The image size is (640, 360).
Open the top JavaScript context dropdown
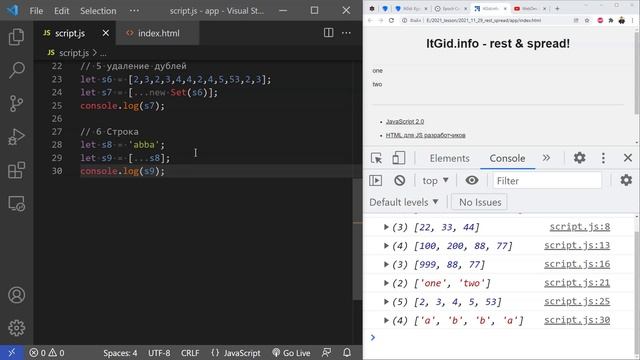click(x=435, y=180)
